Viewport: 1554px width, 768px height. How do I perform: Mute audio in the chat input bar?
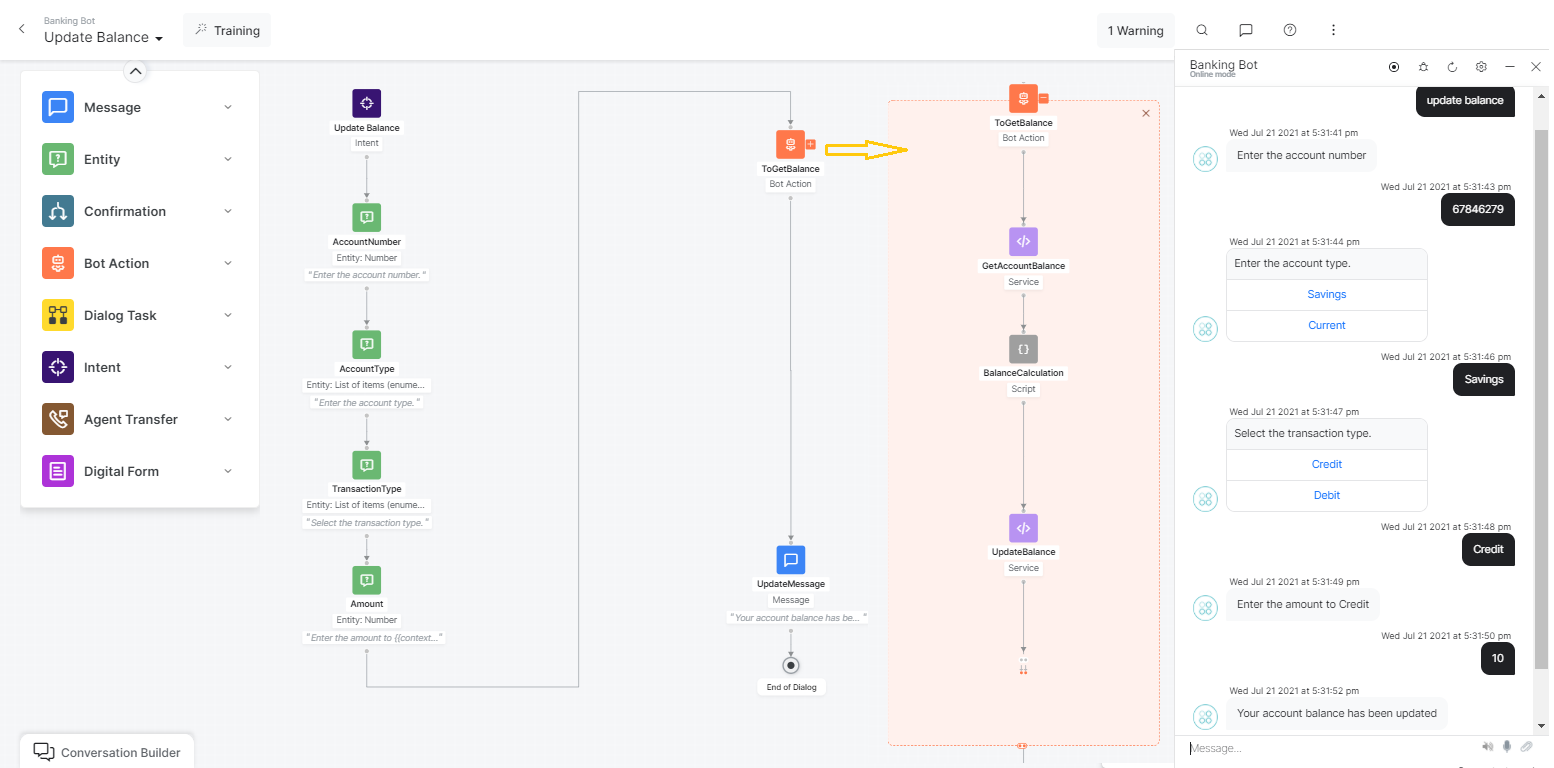click(x=1487, y=746)
